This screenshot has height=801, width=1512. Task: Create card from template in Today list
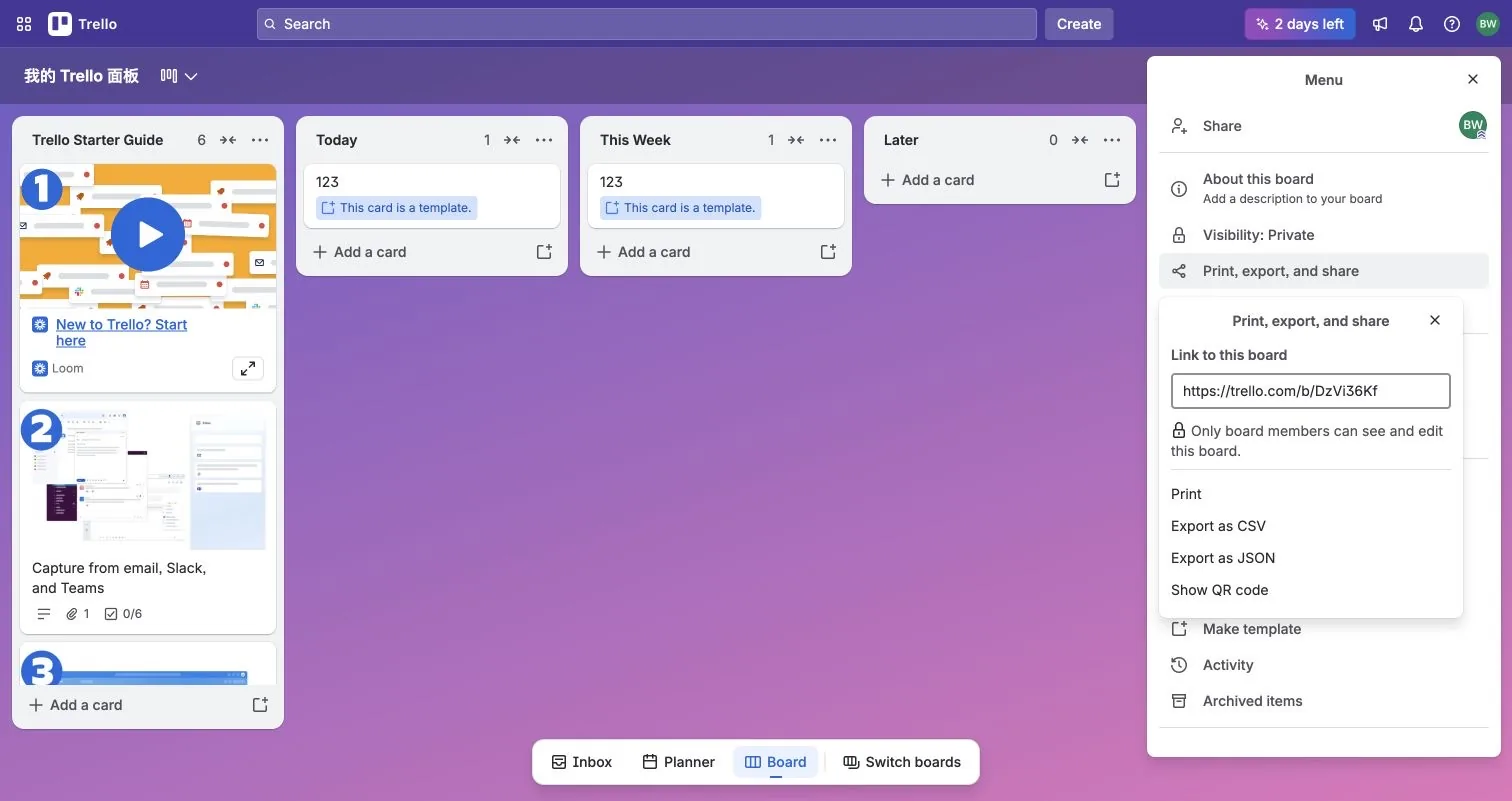coord(544,252)
